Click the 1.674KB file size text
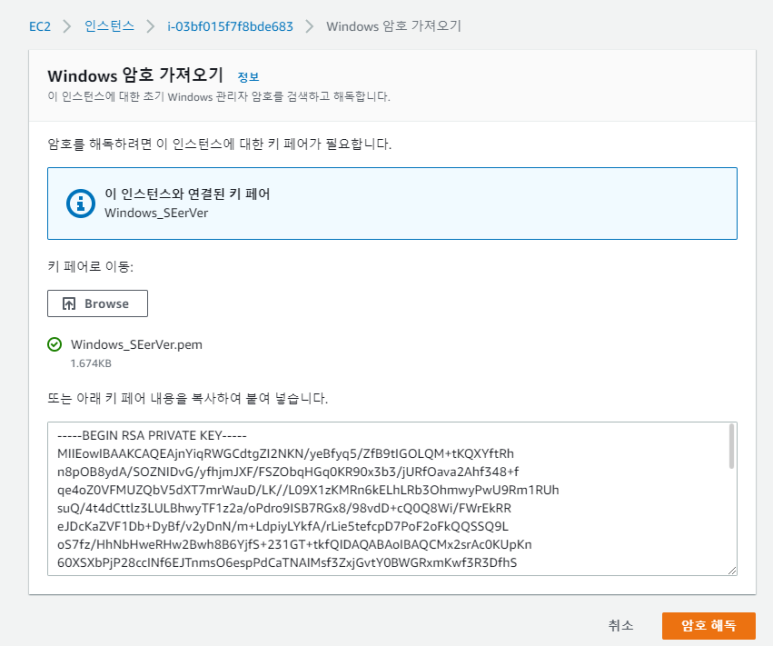The height and width of the screenshot is (646, 773). point(91,363)
